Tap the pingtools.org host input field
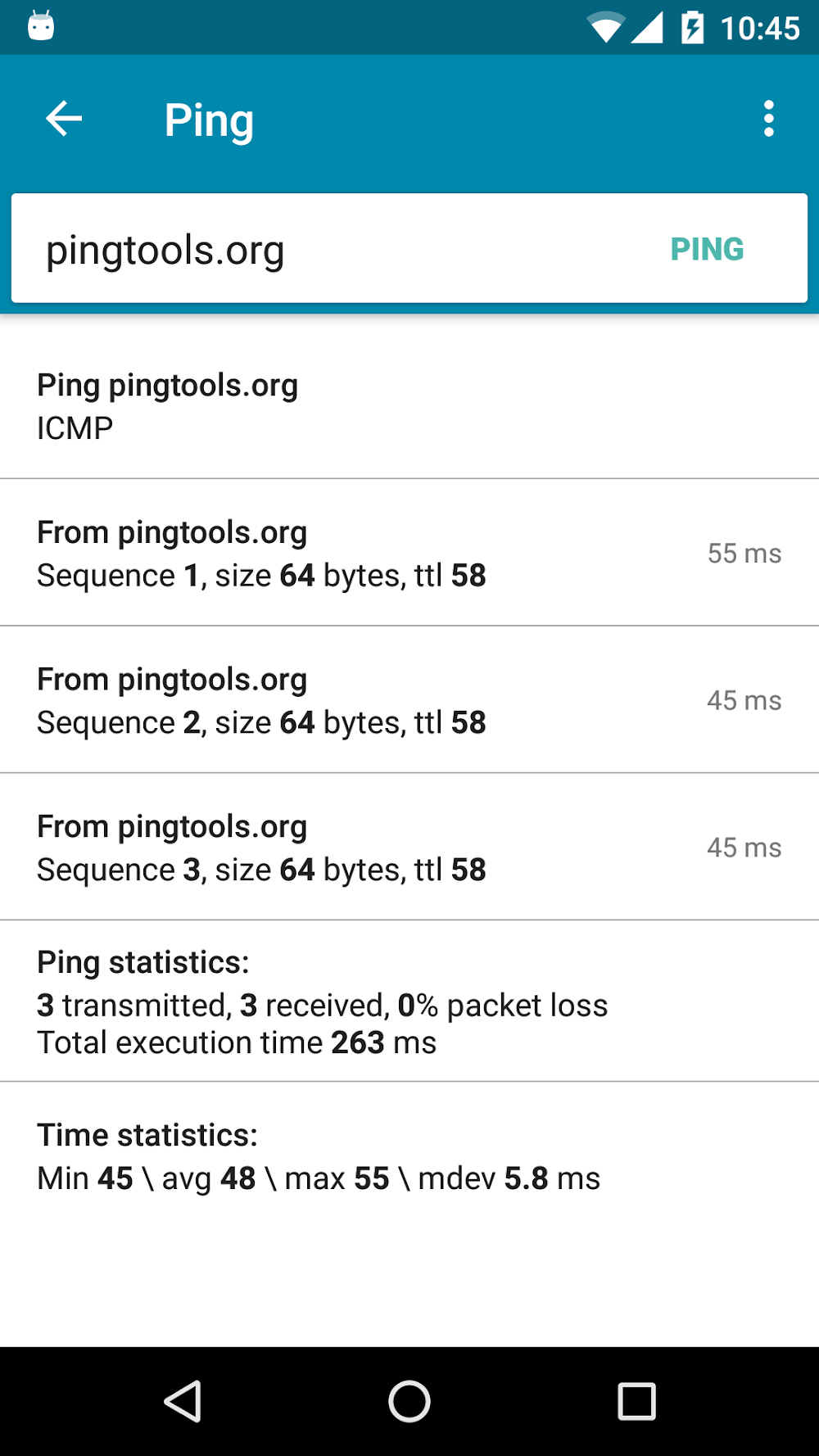 click(328, 250)
